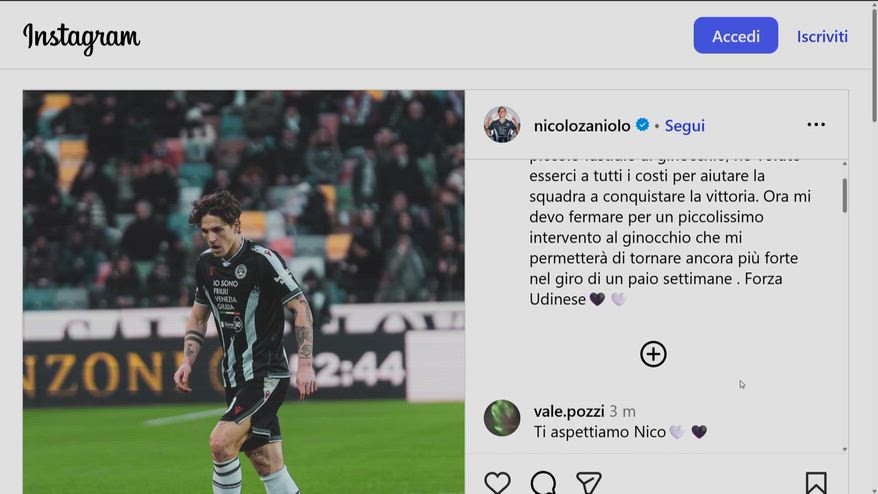Save the post with the bookmark icon
878x494 pixels.
tap(816, 483)
